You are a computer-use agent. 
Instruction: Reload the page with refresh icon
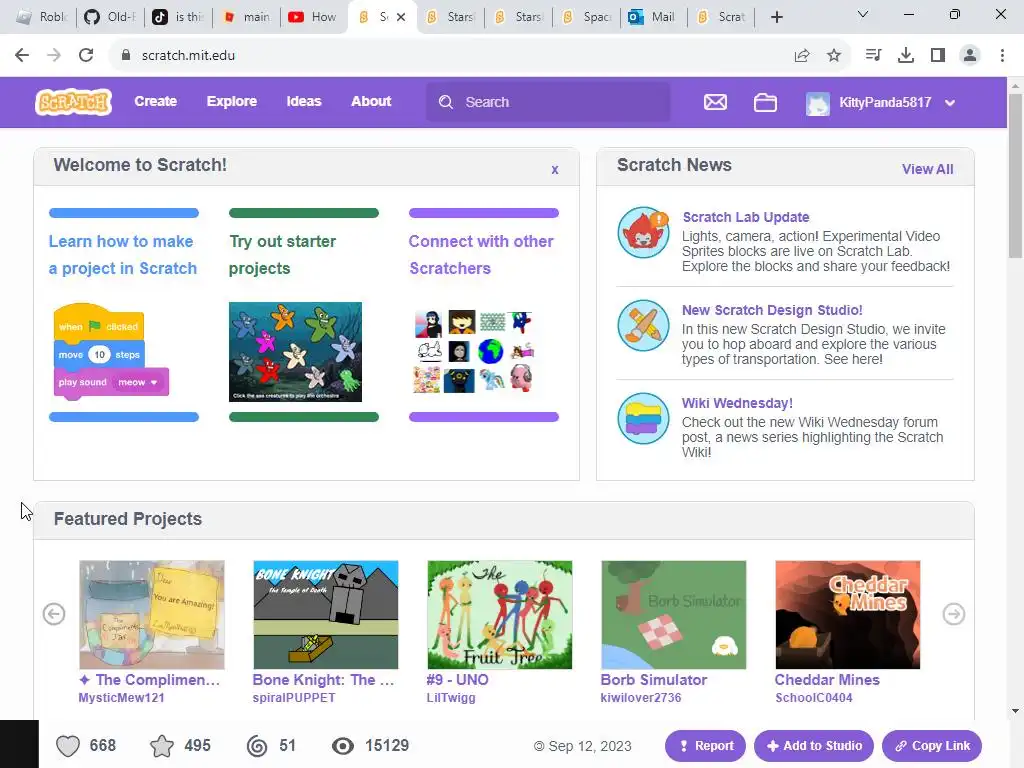coord(86,56)
